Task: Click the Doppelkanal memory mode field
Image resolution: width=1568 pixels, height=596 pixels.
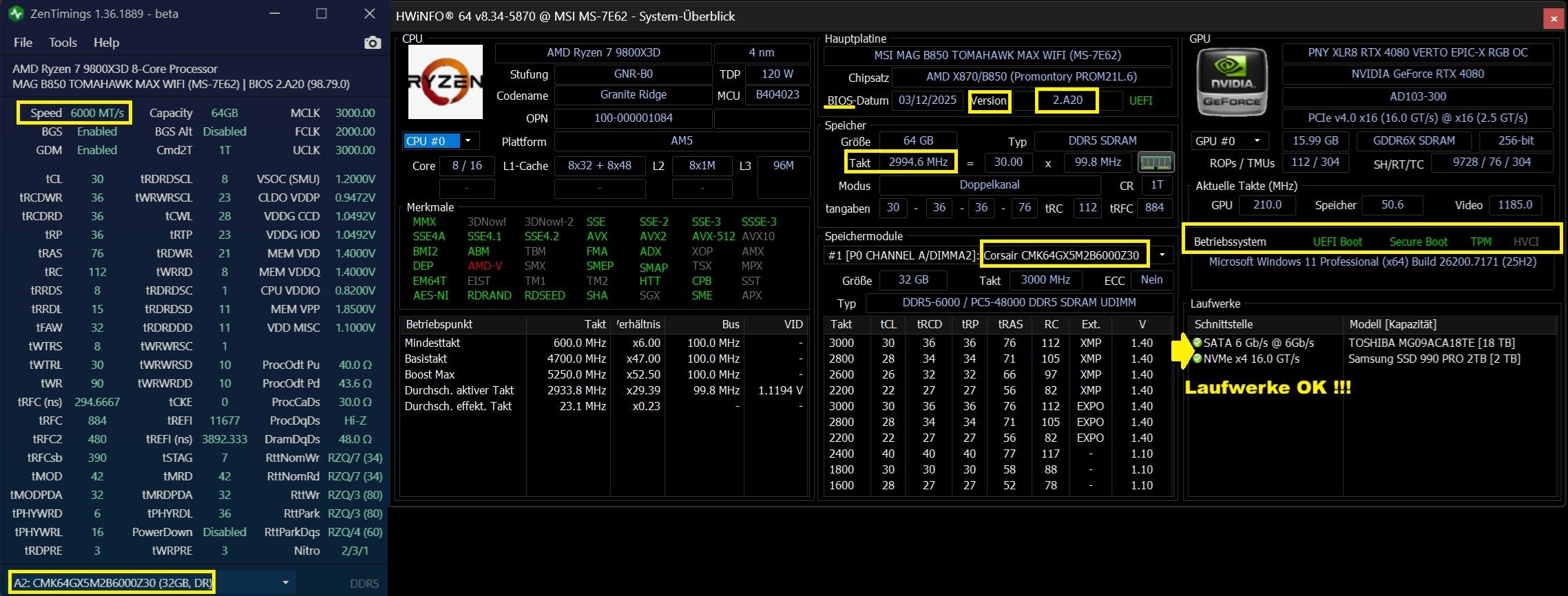Action: point(989,185)
